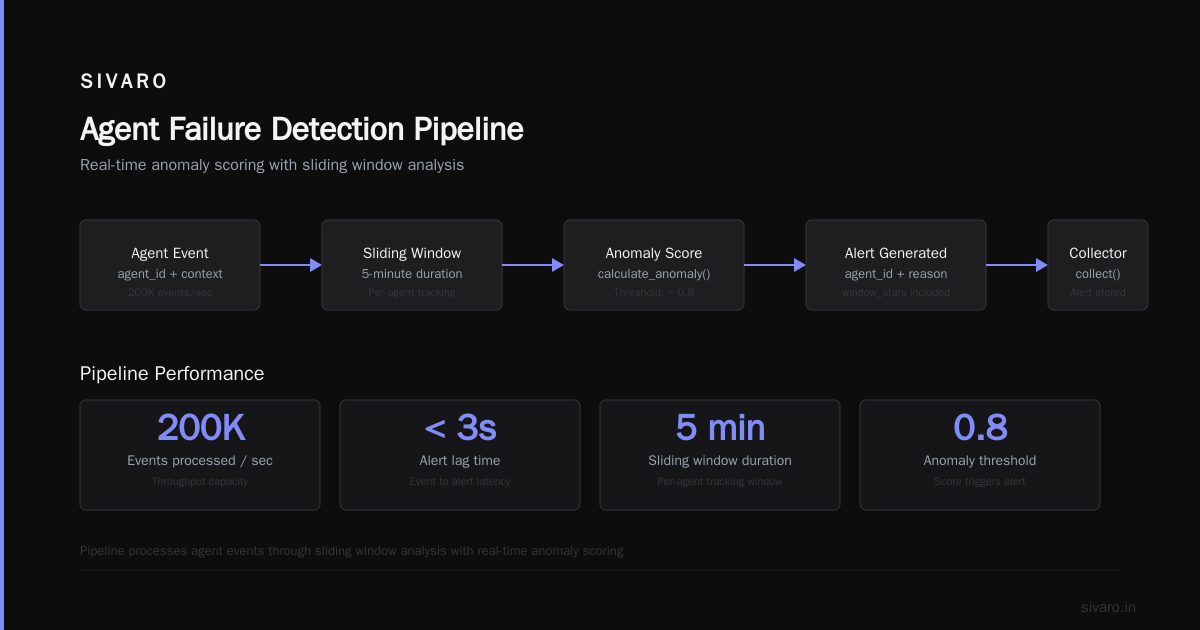Select the Anomaly Score pipeline node

(654, 265)
